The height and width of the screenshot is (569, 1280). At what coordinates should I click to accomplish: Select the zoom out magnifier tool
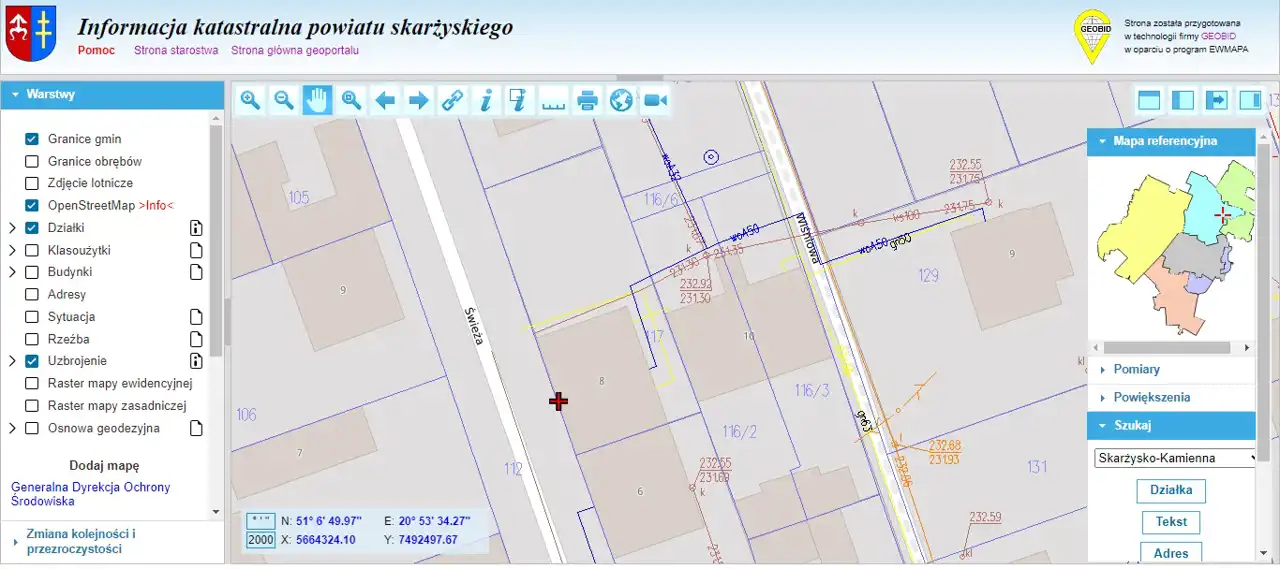tap(284, 100)
